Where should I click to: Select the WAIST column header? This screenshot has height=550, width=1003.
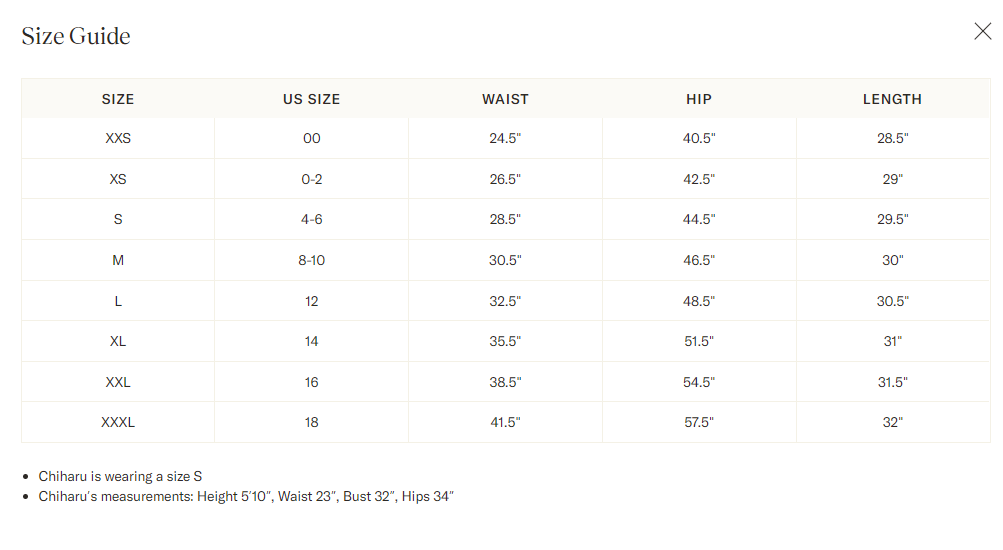pos(505,99)
